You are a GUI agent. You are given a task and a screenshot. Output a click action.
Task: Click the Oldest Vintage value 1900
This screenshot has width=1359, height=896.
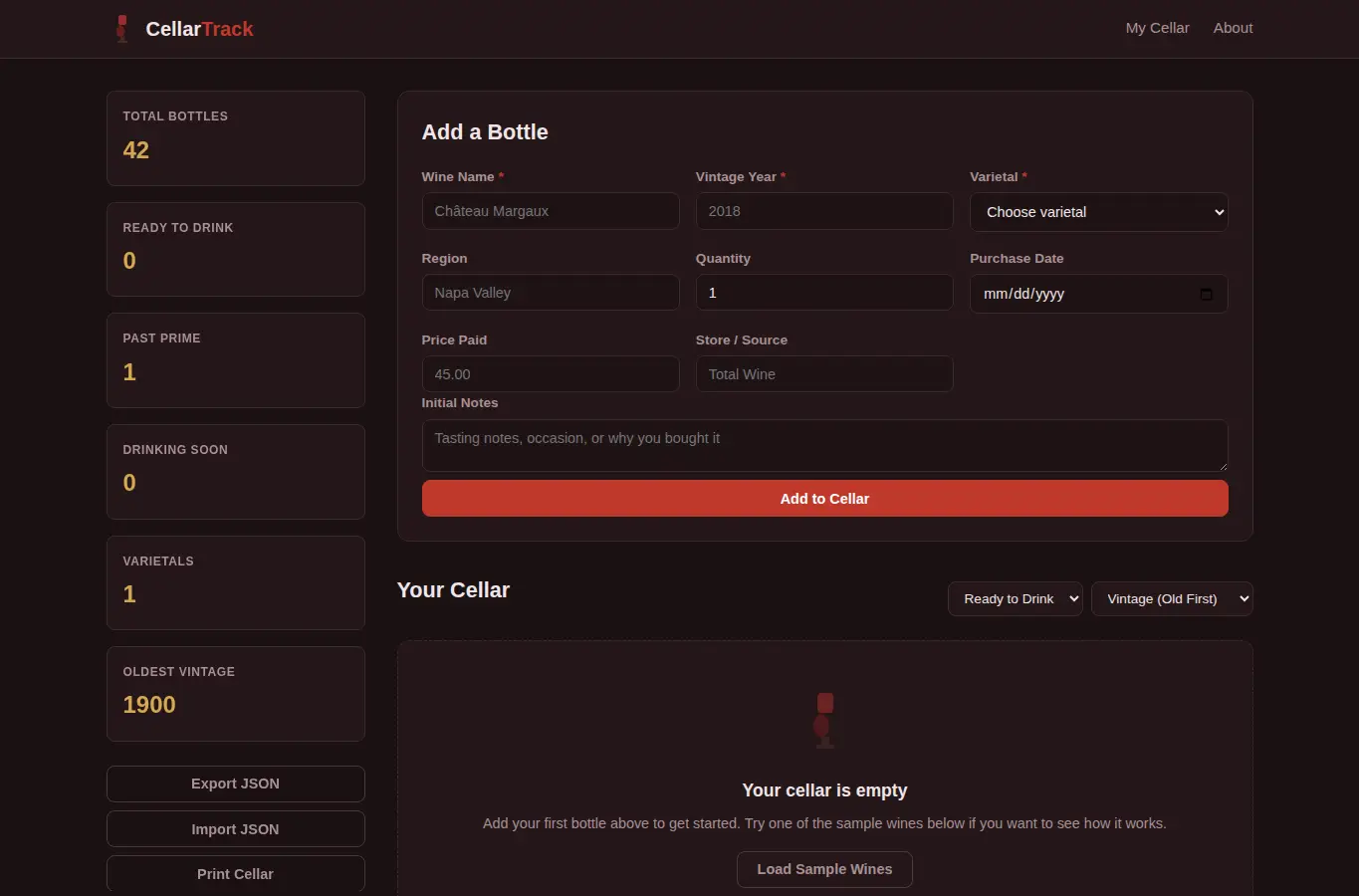pyautogui.click(x=149, y=705)
